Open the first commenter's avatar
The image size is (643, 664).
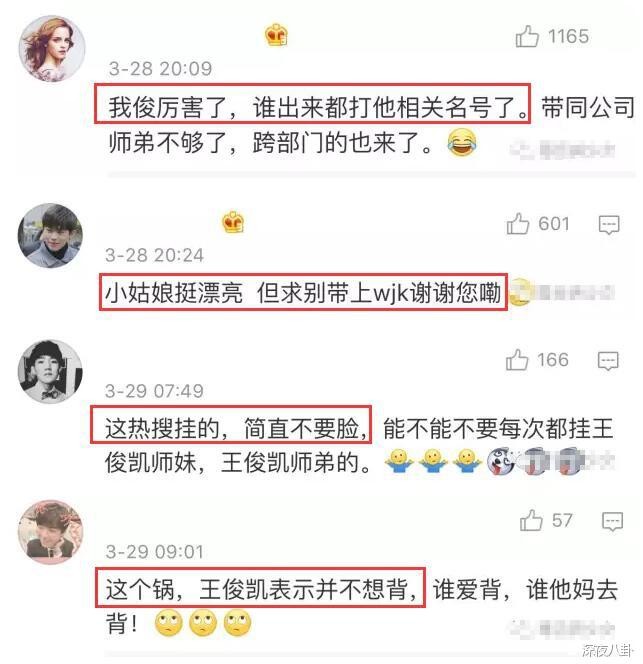pos(52,48)
